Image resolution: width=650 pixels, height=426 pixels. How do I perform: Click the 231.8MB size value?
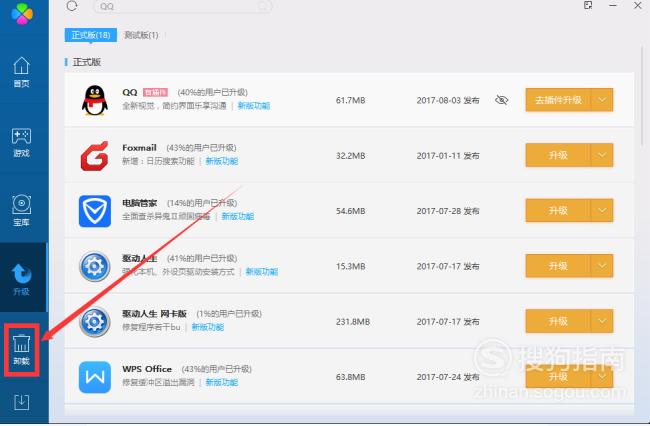pos(353,322)
